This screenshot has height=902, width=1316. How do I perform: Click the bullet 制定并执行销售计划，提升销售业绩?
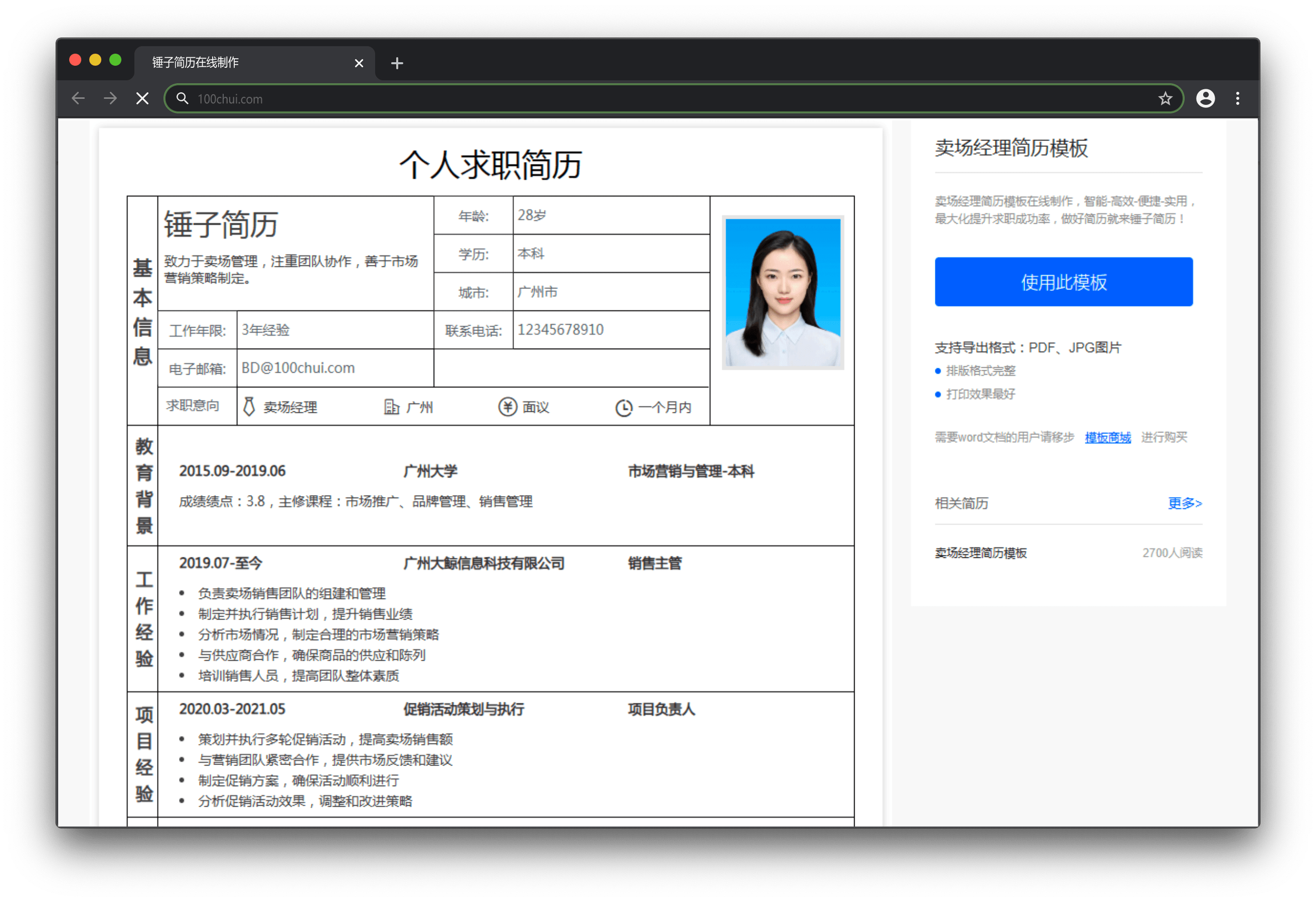(x=304, y=614)
